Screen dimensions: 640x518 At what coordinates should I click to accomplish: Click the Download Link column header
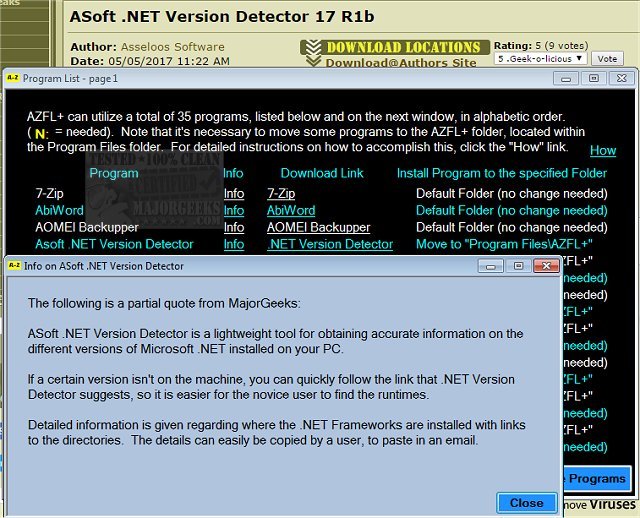322,173
